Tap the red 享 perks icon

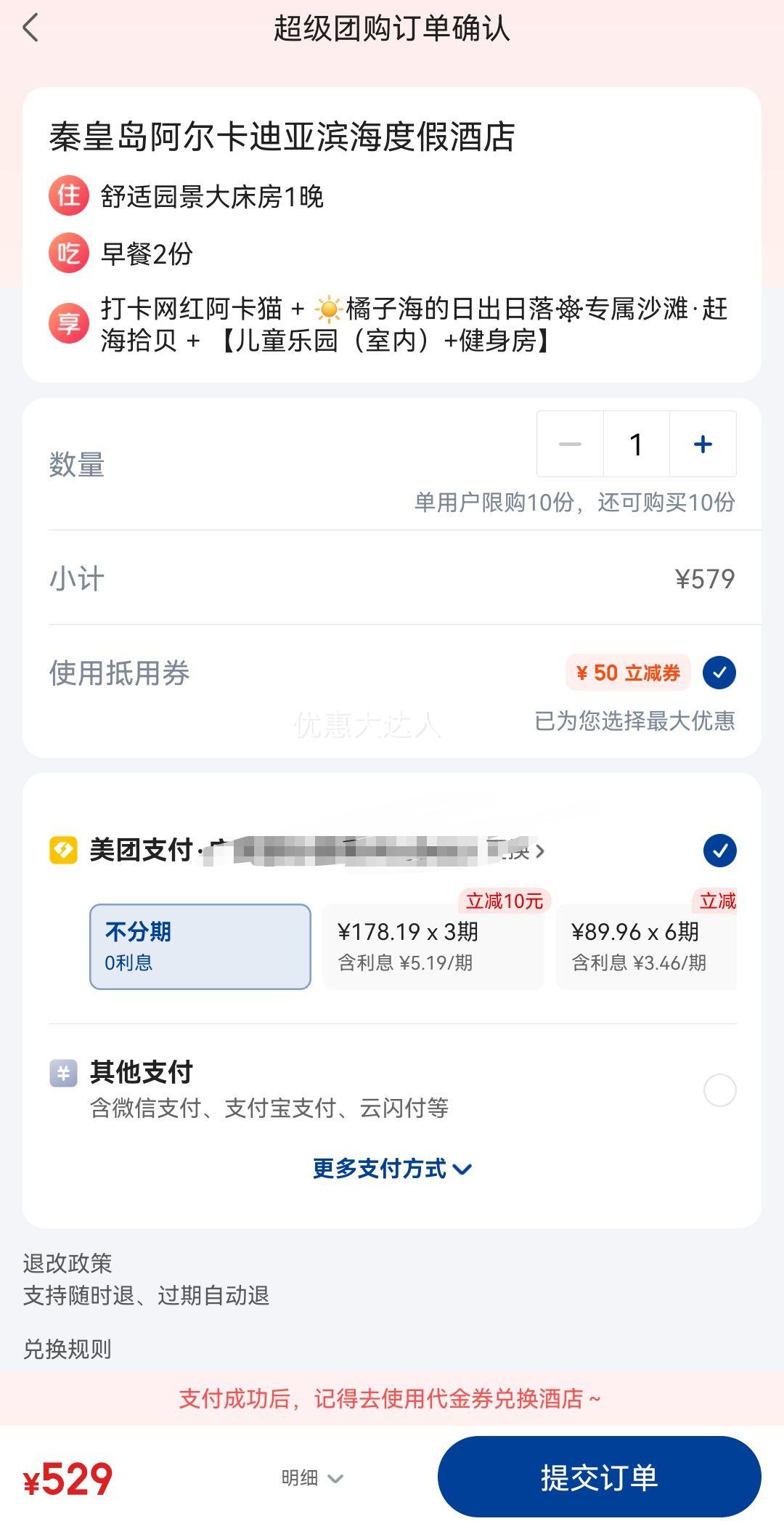pos(69,324)
